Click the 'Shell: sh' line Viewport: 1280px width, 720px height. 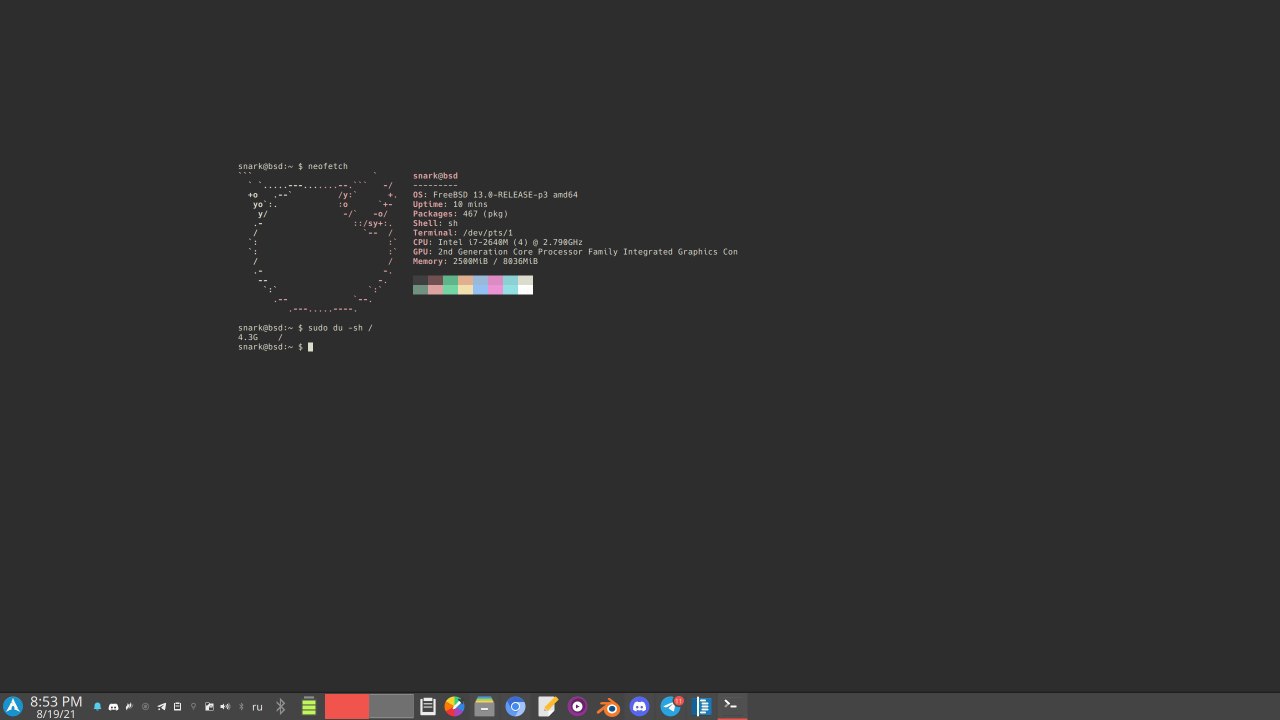(435, 223)
